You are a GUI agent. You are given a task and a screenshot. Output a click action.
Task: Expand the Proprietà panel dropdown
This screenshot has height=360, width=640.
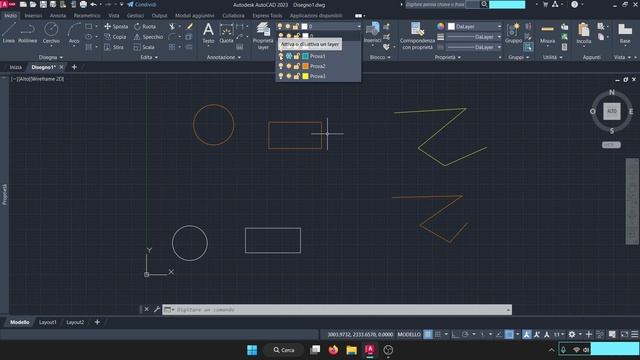pyautogui.click(x=448, y=58)
